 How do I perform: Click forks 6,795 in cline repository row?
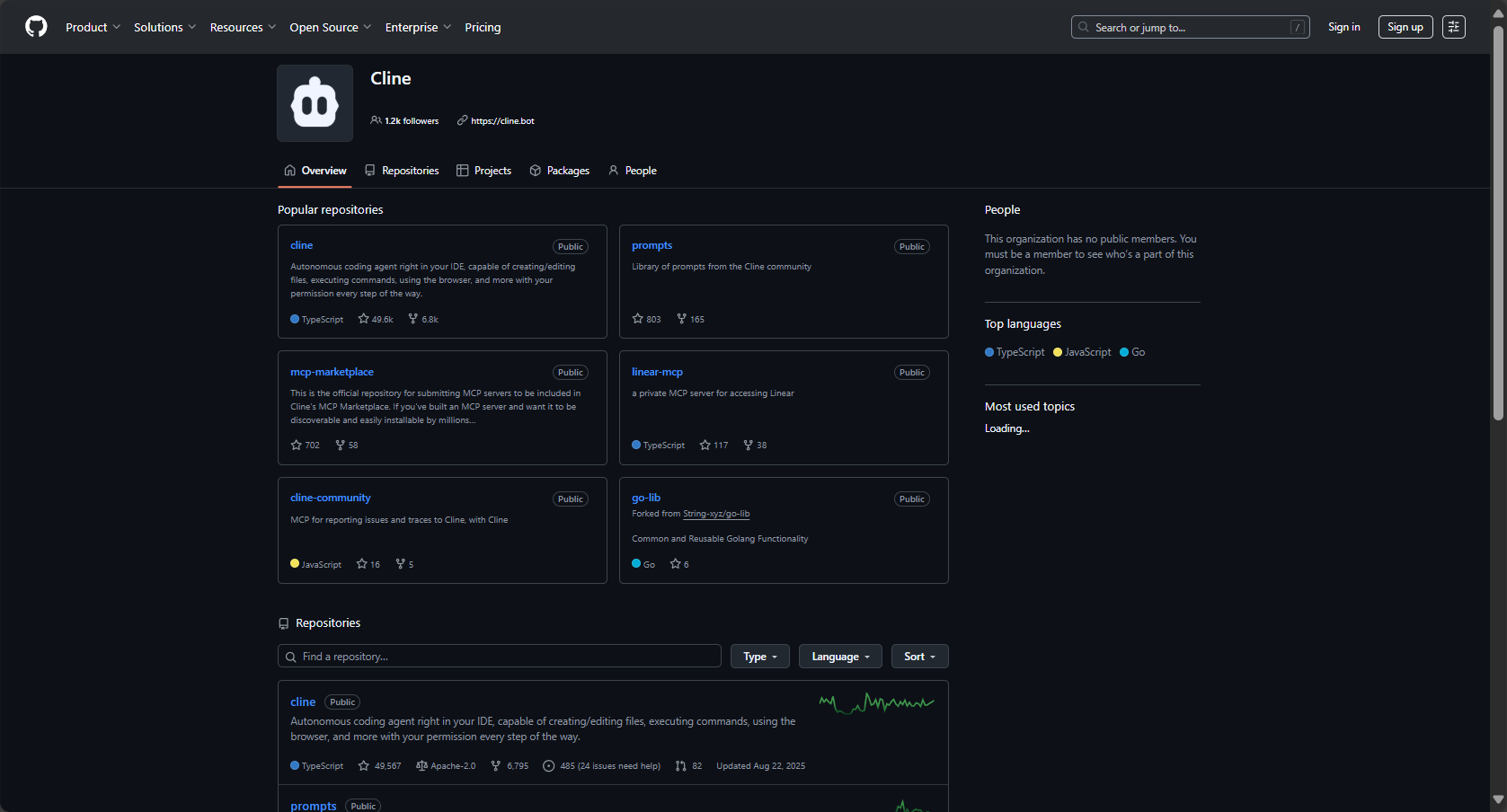pyautogui.click(x=510, y=766)
